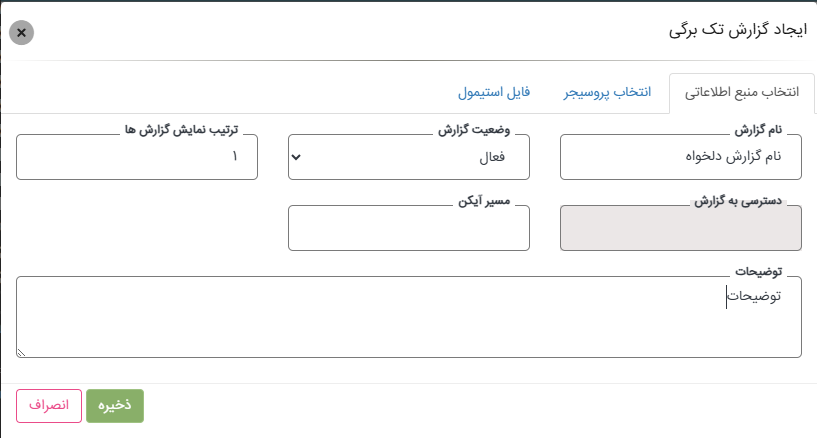Viewport: 817px width, 438px height.
Task: Open the فایل استیمول tab
Action: pos(494,92)
